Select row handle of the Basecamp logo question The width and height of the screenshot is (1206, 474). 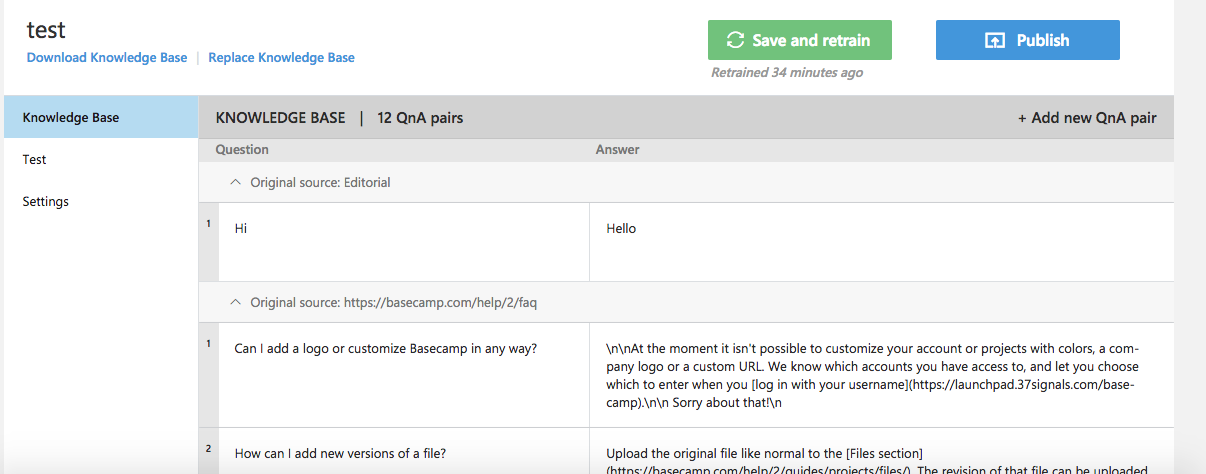pos(209,375)
